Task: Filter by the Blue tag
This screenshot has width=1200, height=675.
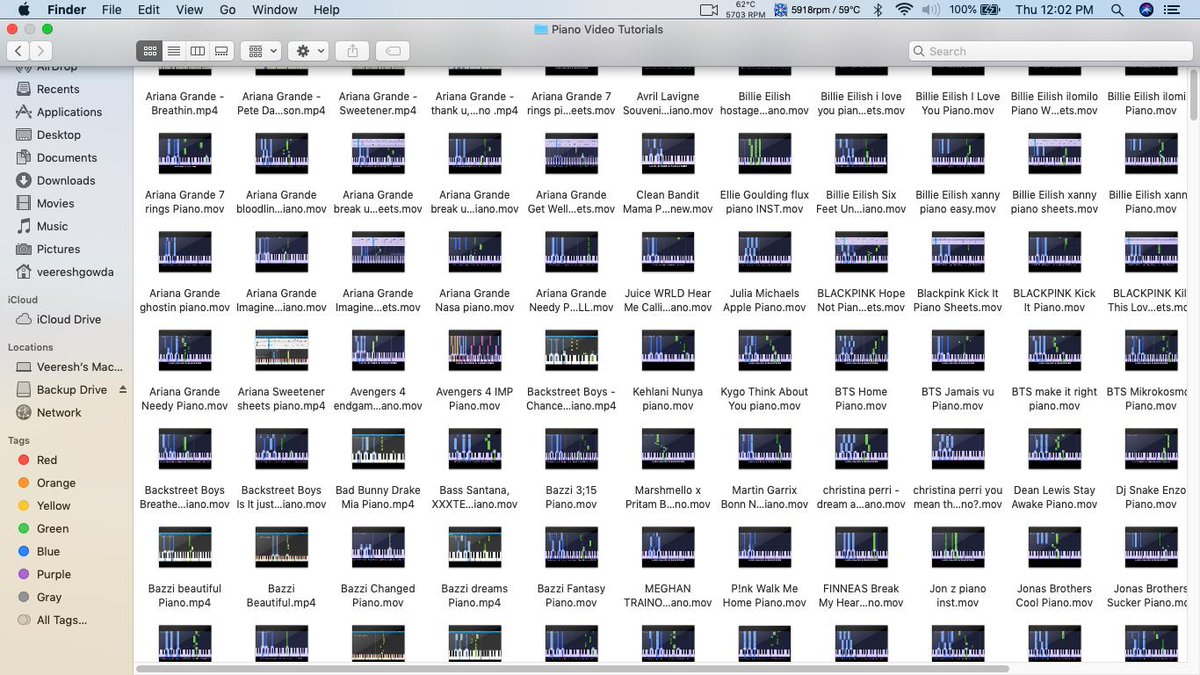Action: click(48, 552)
